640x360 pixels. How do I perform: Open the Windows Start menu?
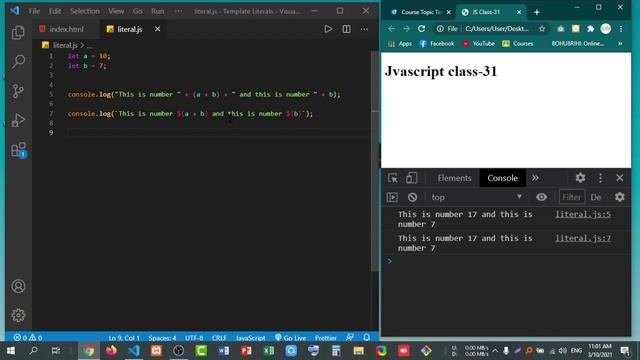11,351
